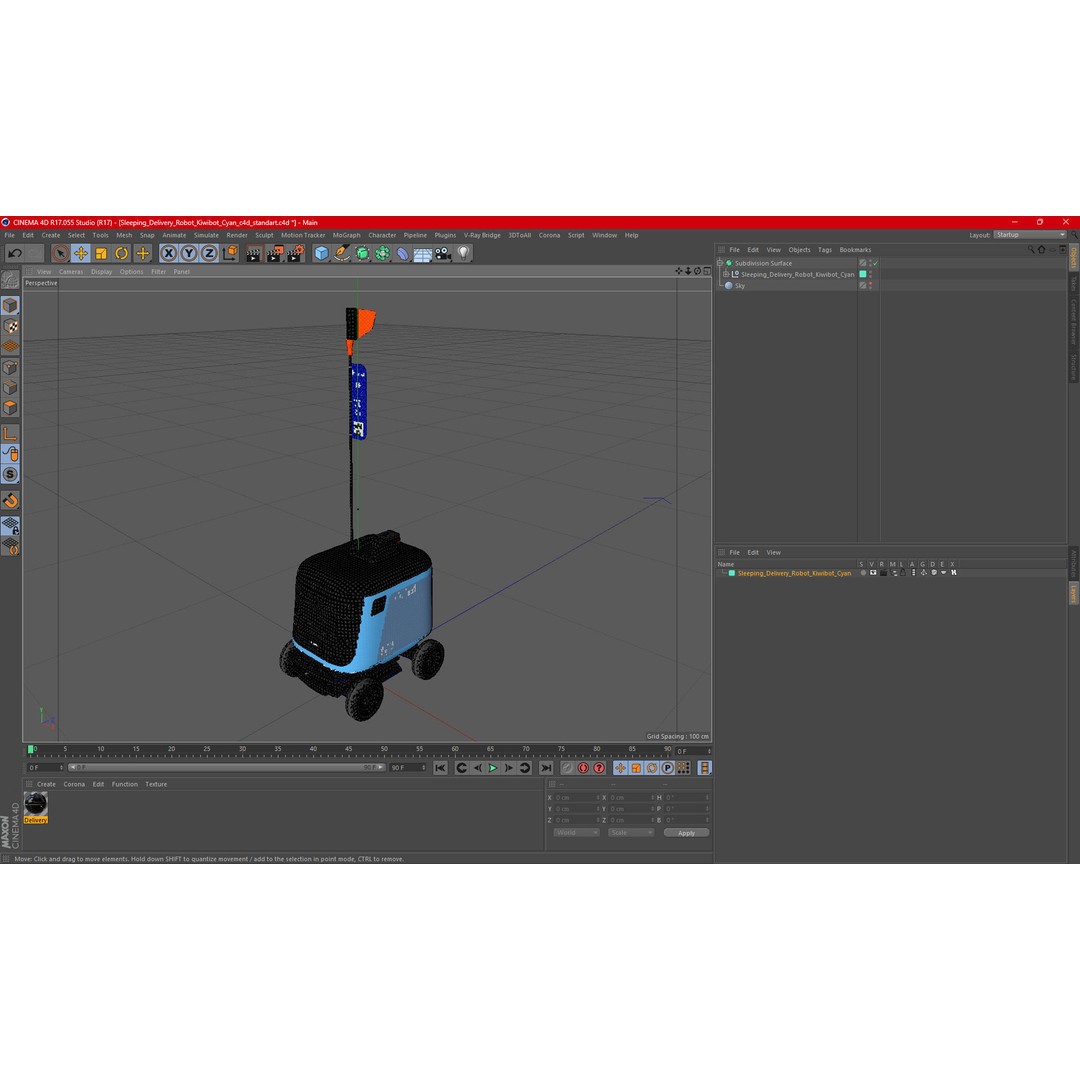The image size is (1080, 1080).
Task: Open the File menu in main menubar
Action: tap(10, 236)
